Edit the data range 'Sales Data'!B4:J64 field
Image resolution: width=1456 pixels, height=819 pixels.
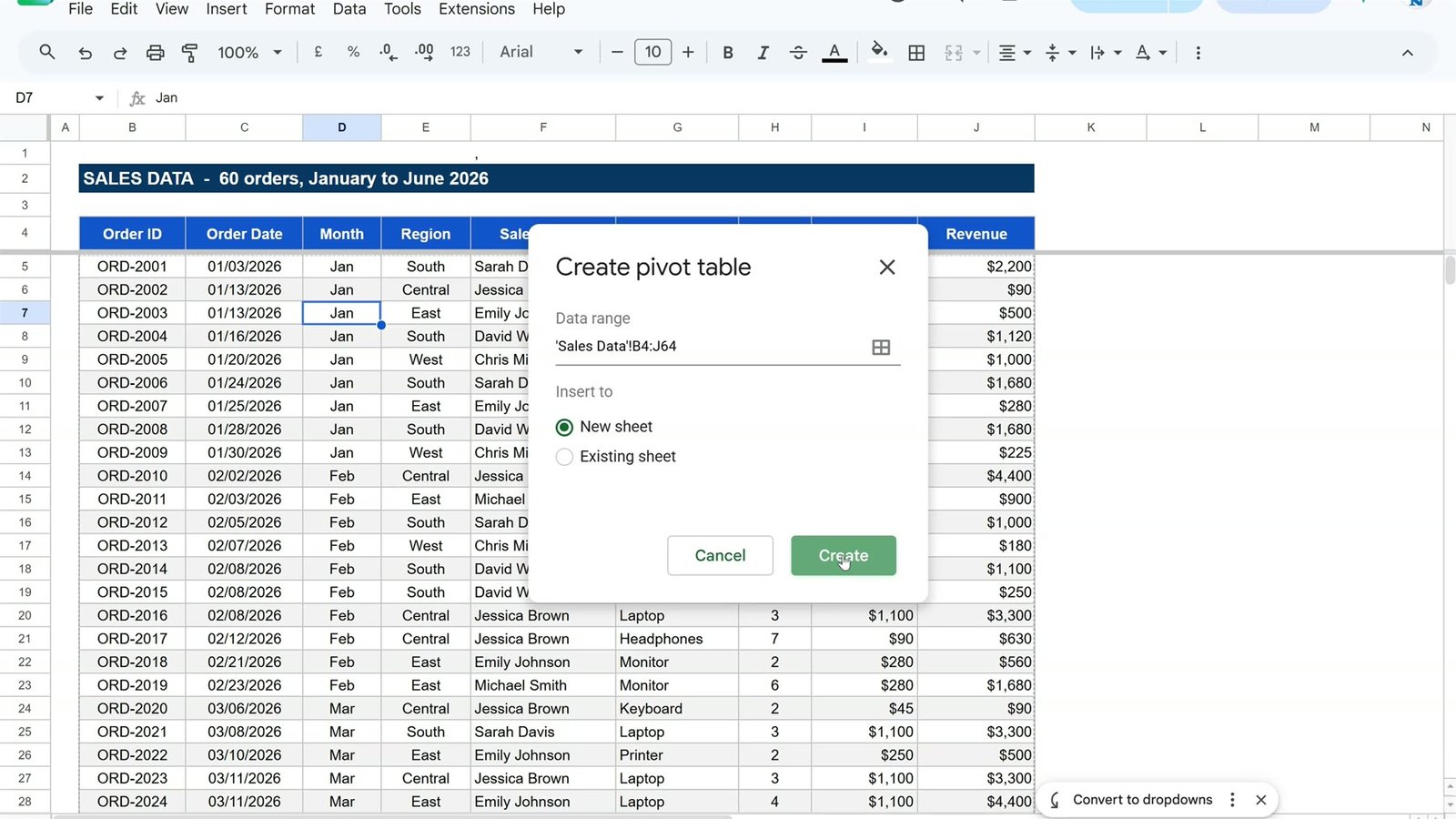point(710,347)
